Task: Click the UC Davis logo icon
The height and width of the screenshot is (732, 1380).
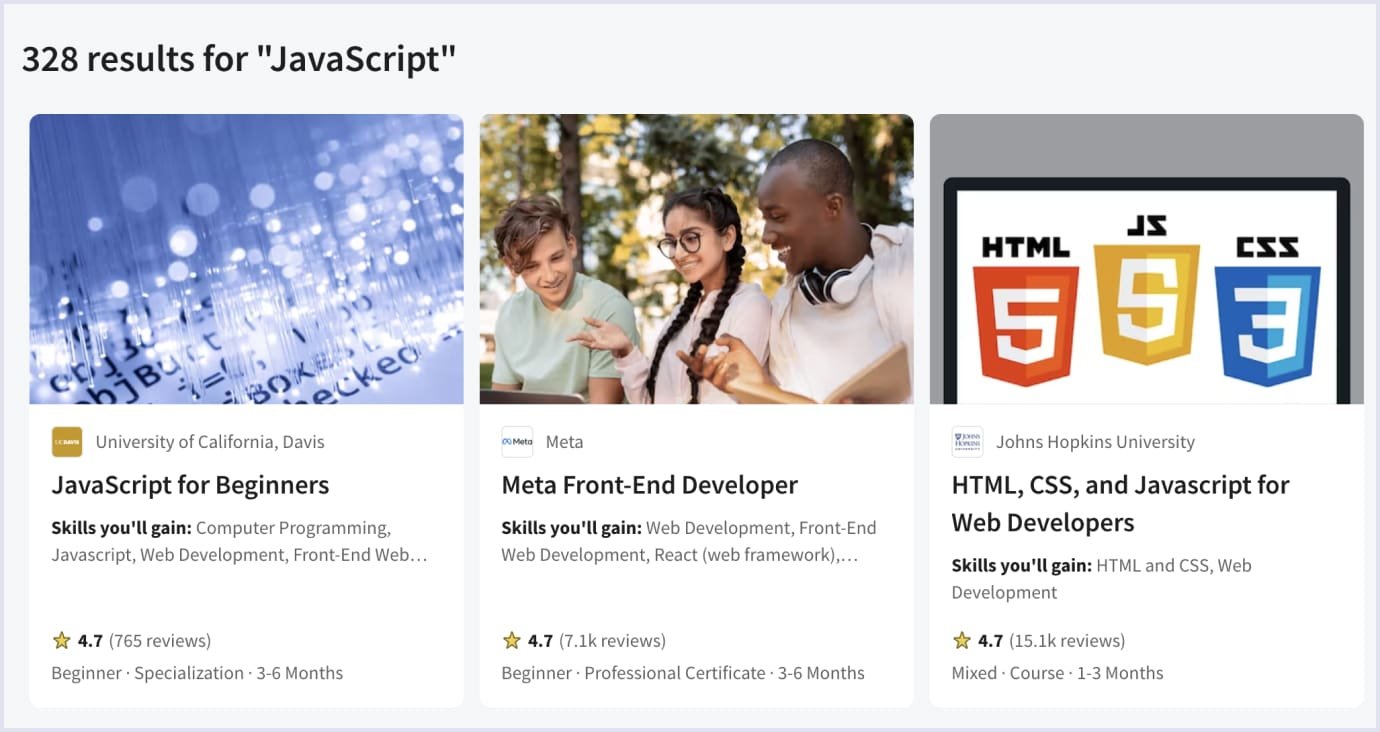Action: coord(67,442)
